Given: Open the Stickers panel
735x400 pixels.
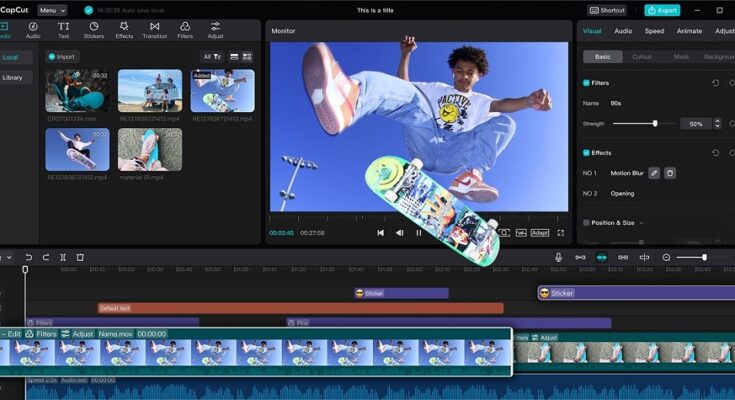Looking at the screenshot, I should (x=94, y=30).
